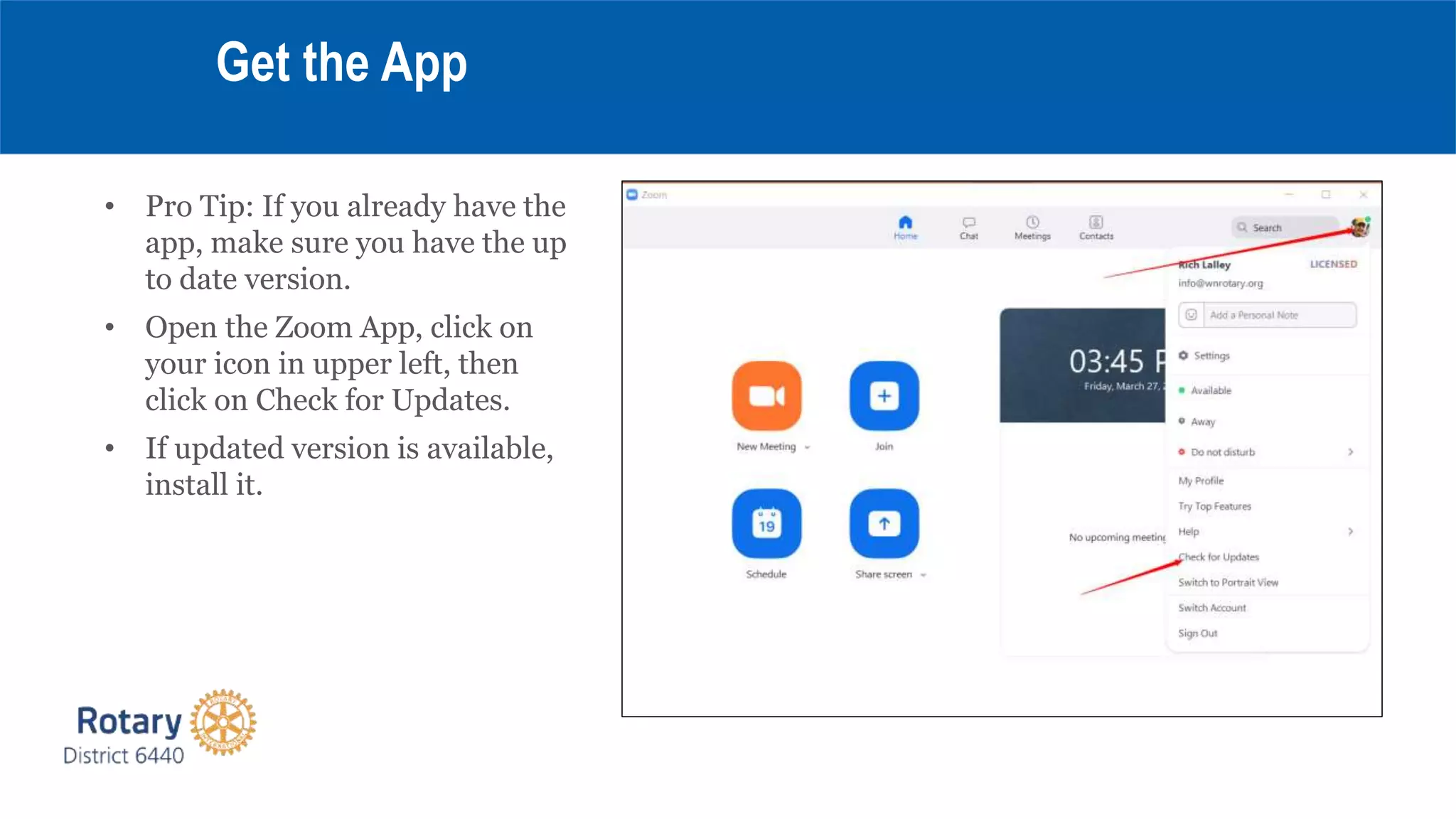The width and height of the screenshot is (1456, 819).
Task: Expand the Do not disturb submenu chevron
Action: click(x=1350, y=452)
